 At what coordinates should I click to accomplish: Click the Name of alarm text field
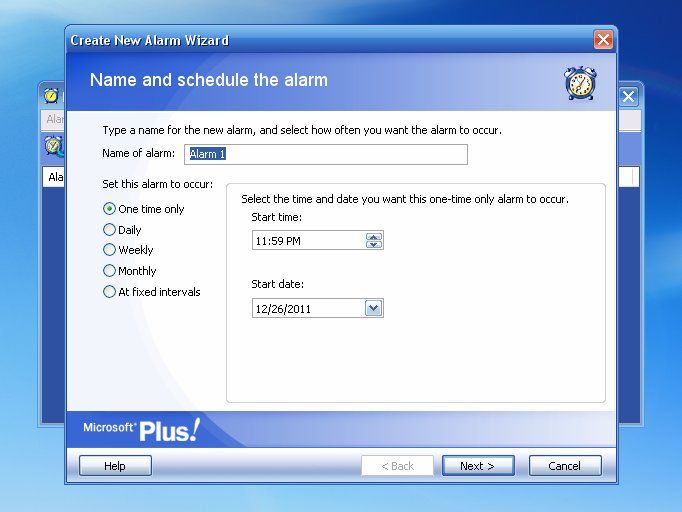click(326, 154)
